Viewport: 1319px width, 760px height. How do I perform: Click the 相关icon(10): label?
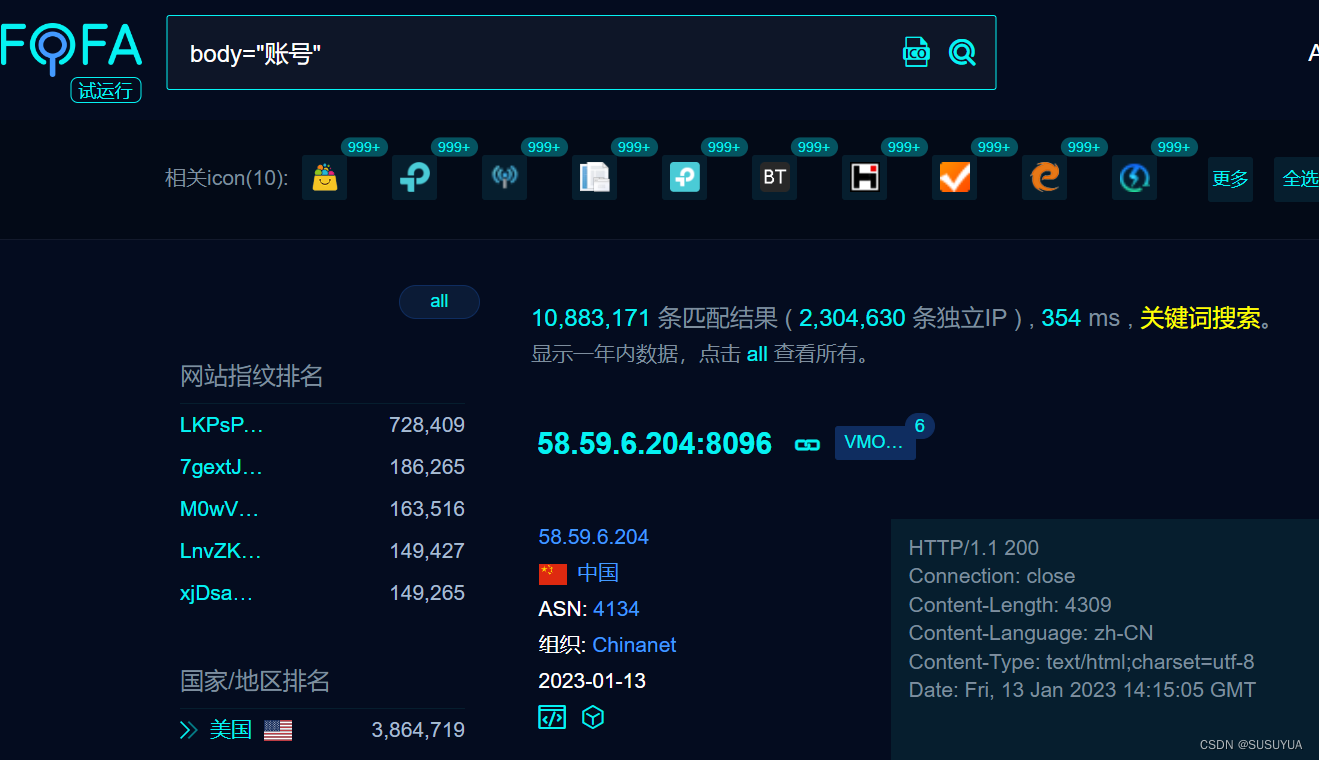227,178
